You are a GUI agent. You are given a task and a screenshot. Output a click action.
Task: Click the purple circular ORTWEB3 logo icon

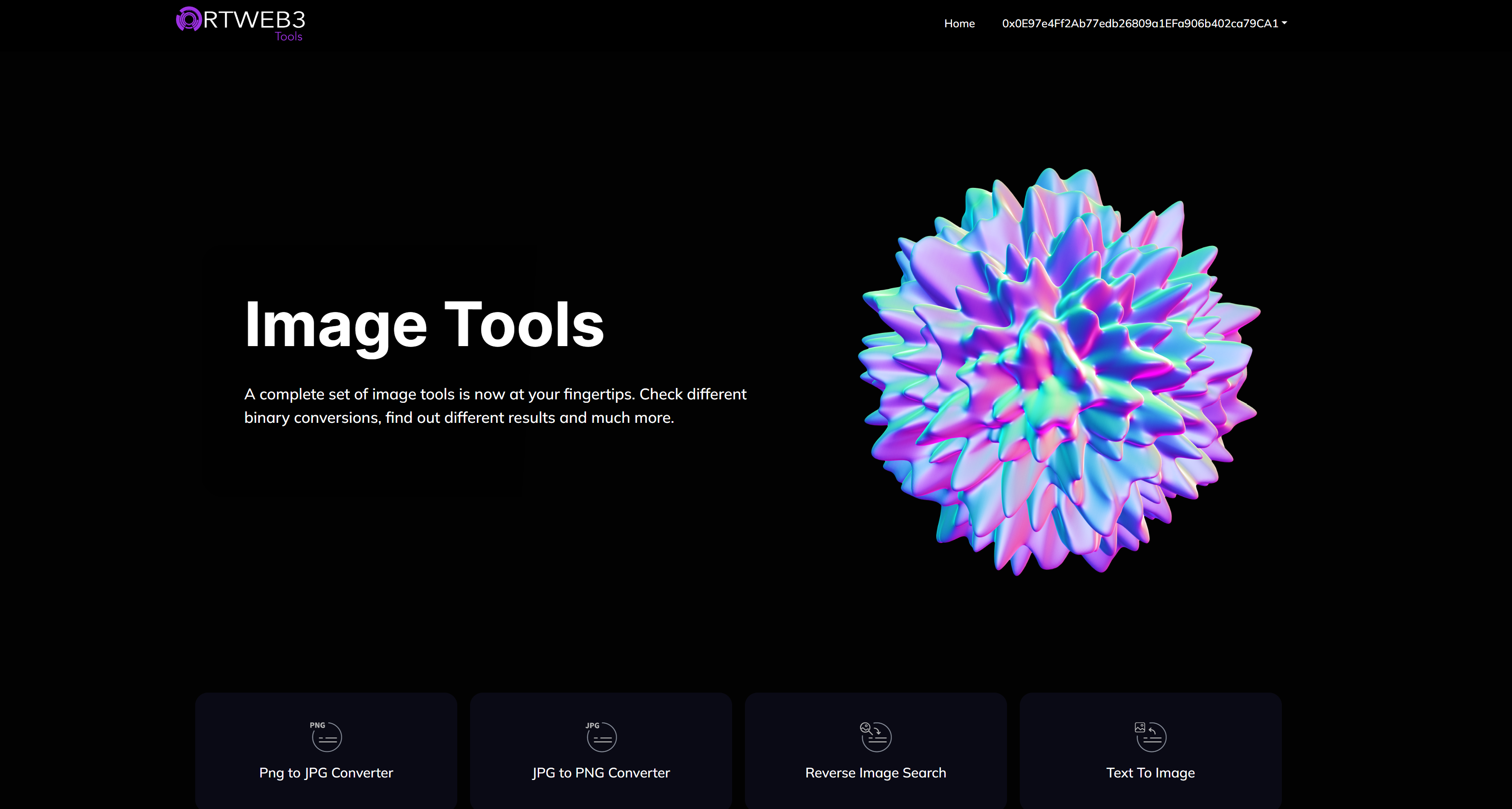188,19
